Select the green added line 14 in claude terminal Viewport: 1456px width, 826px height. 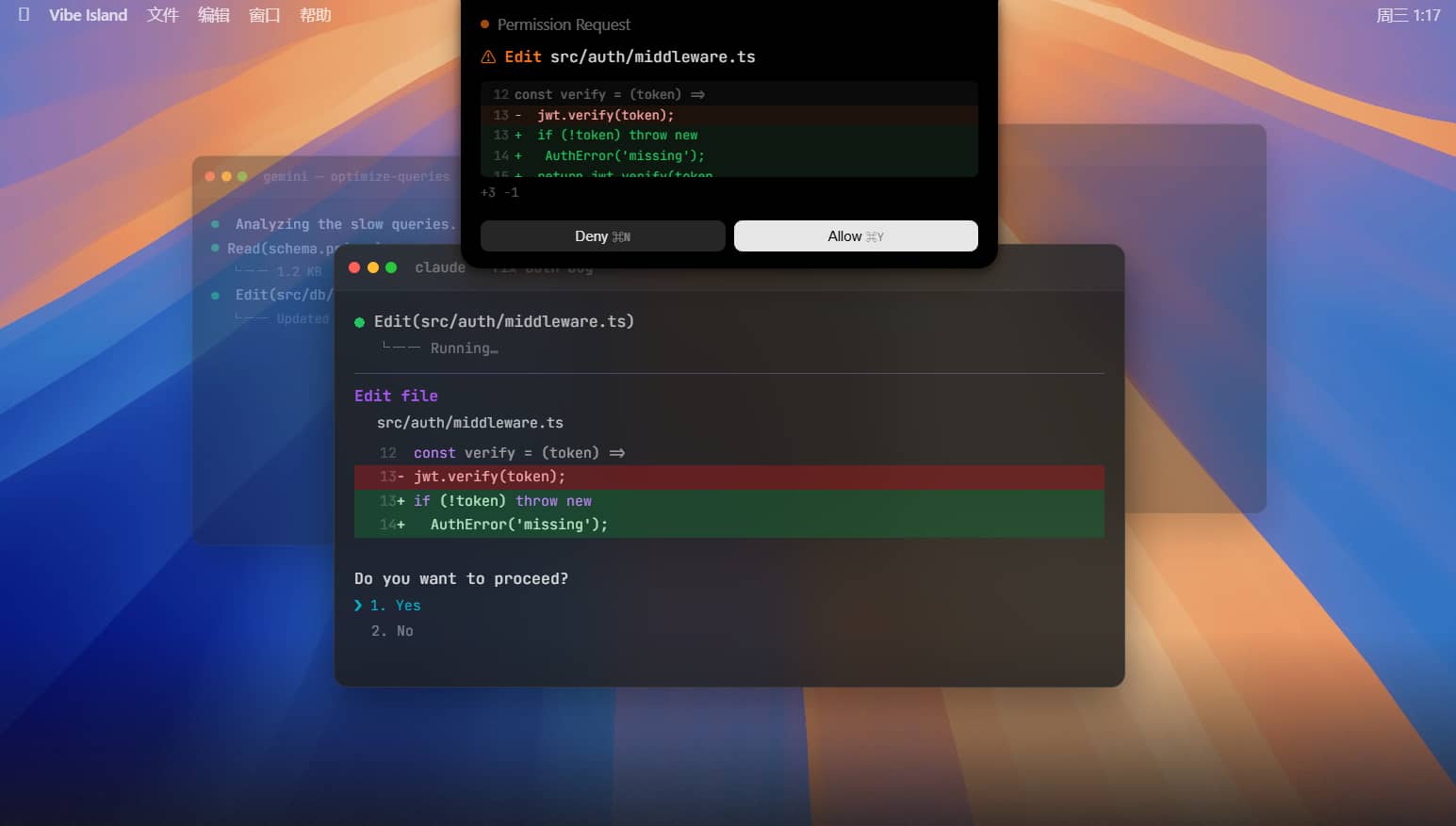click(729, 525)
